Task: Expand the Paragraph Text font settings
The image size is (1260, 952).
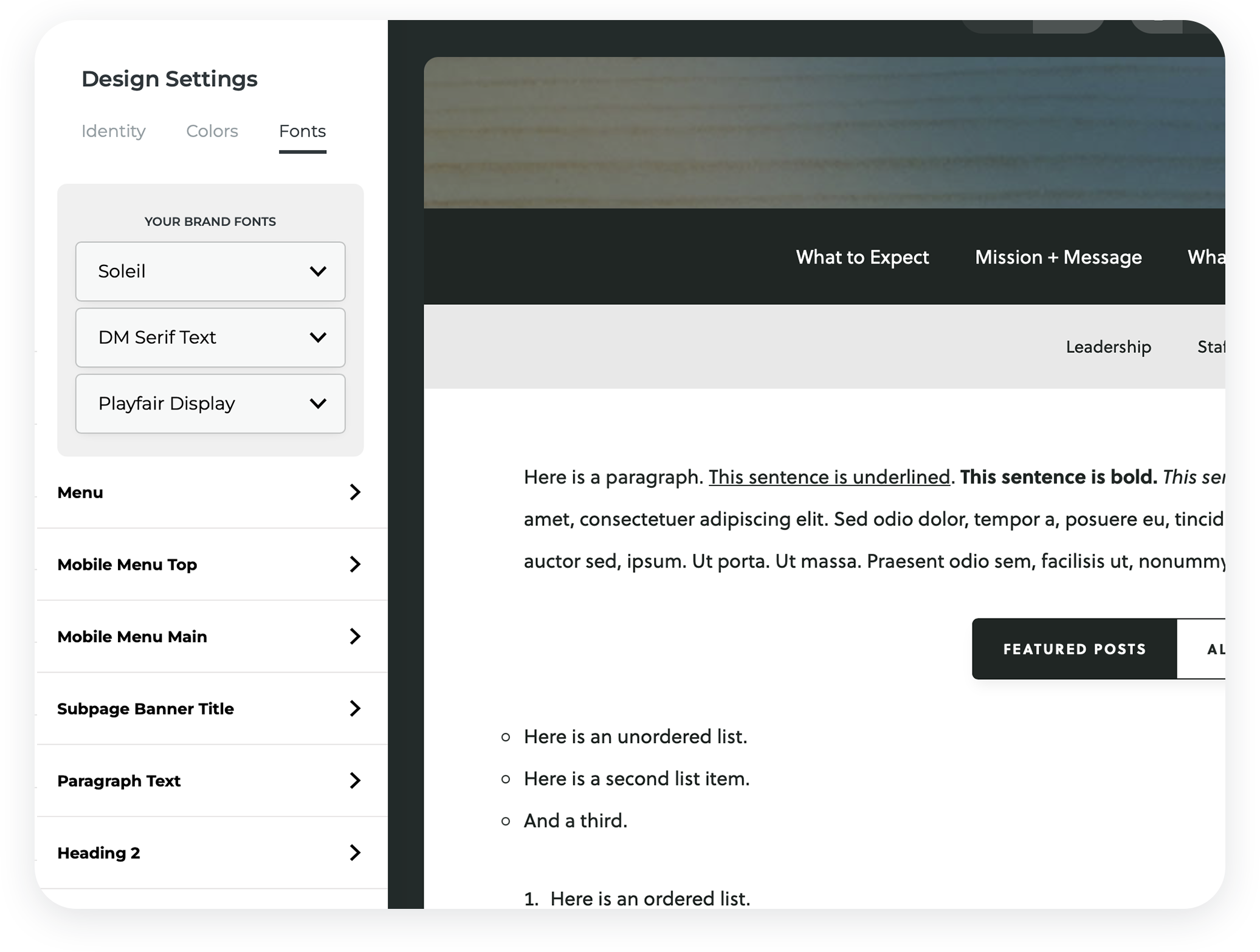Action: pos(119,781)
